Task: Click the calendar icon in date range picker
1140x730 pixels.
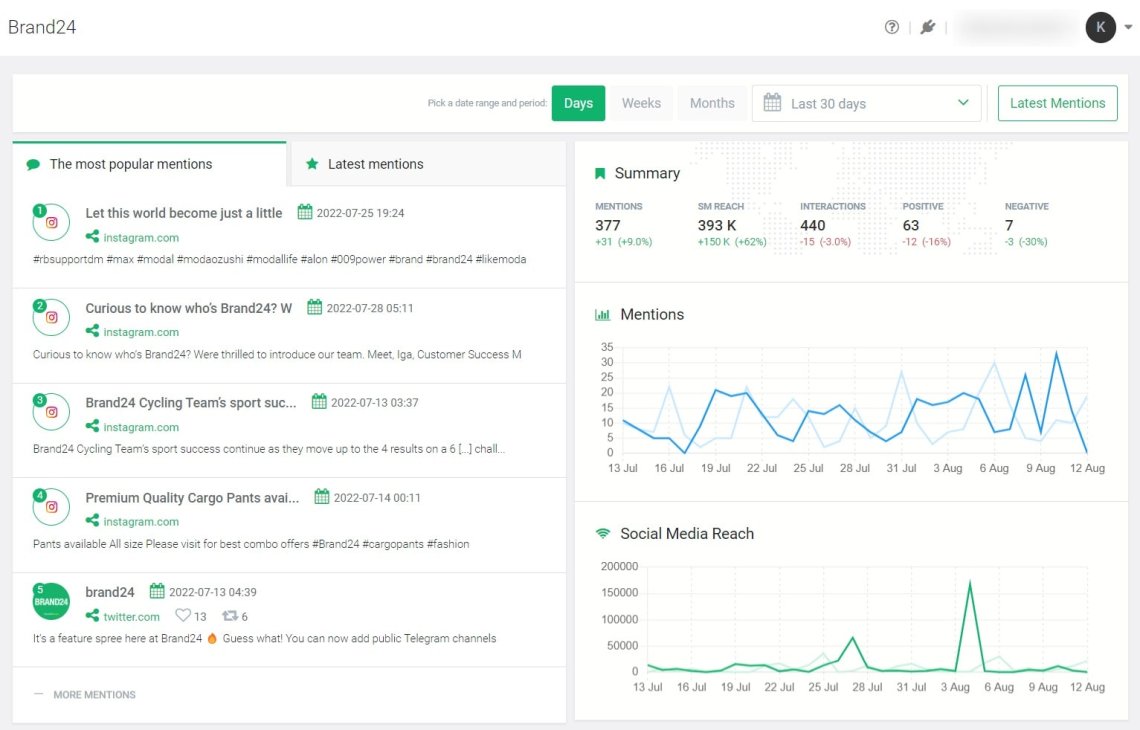Action: pos(772,103)
